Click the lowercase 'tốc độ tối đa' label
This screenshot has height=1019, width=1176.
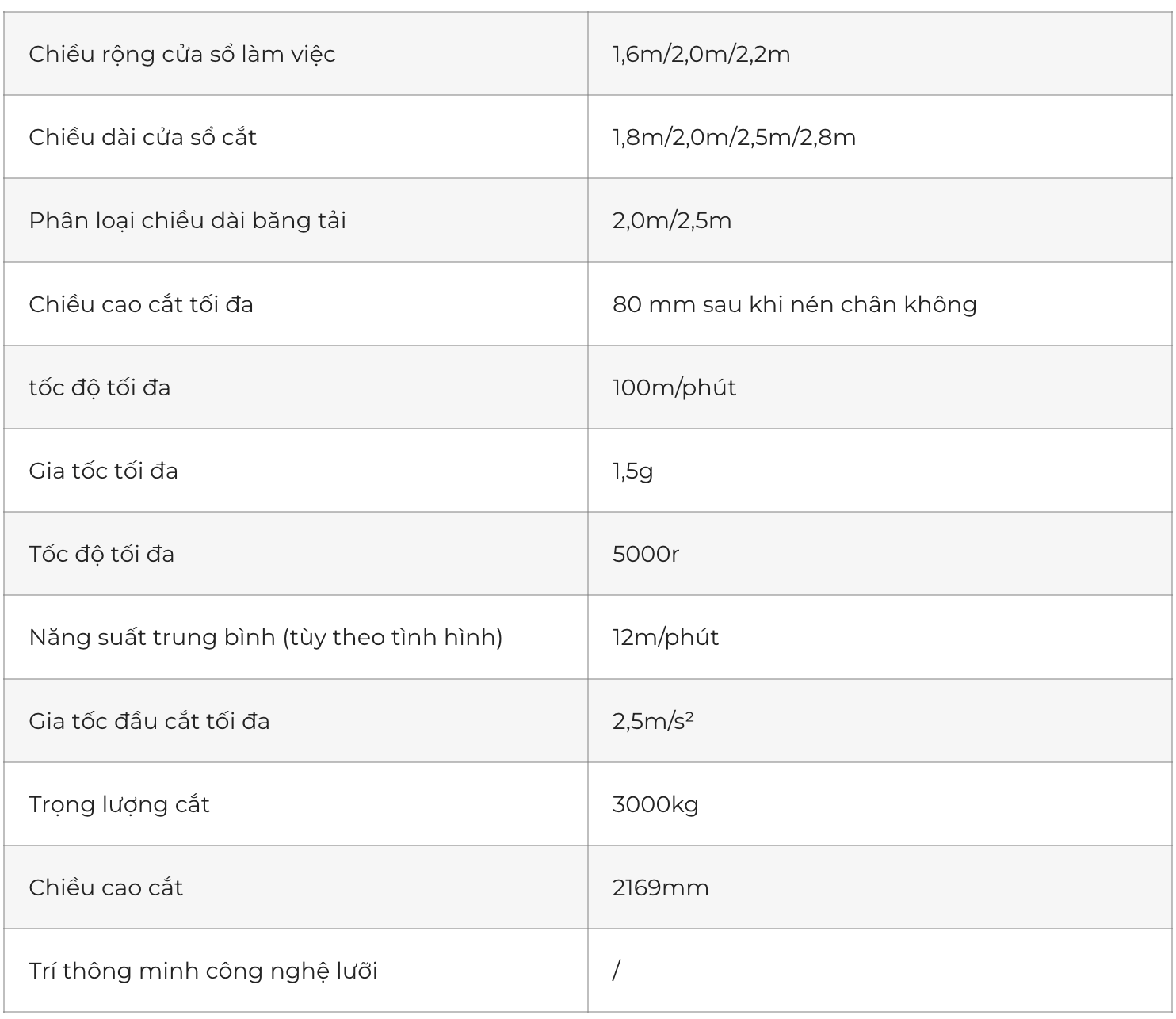pyautogui.click(x=100, y=387)
